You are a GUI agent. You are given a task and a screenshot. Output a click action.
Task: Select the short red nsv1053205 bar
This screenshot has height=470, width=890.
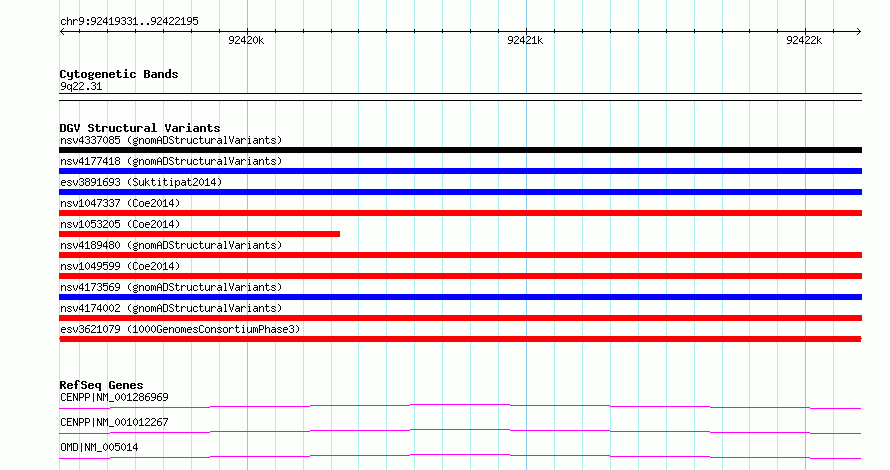[x=199, y=234]
